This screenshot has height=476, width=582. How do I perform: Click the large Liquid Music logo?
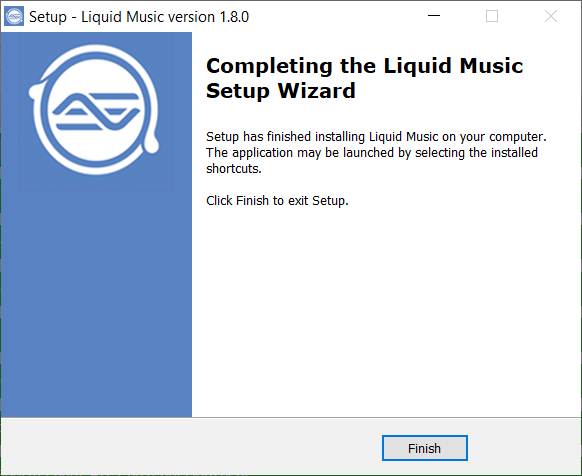point(94,110)
